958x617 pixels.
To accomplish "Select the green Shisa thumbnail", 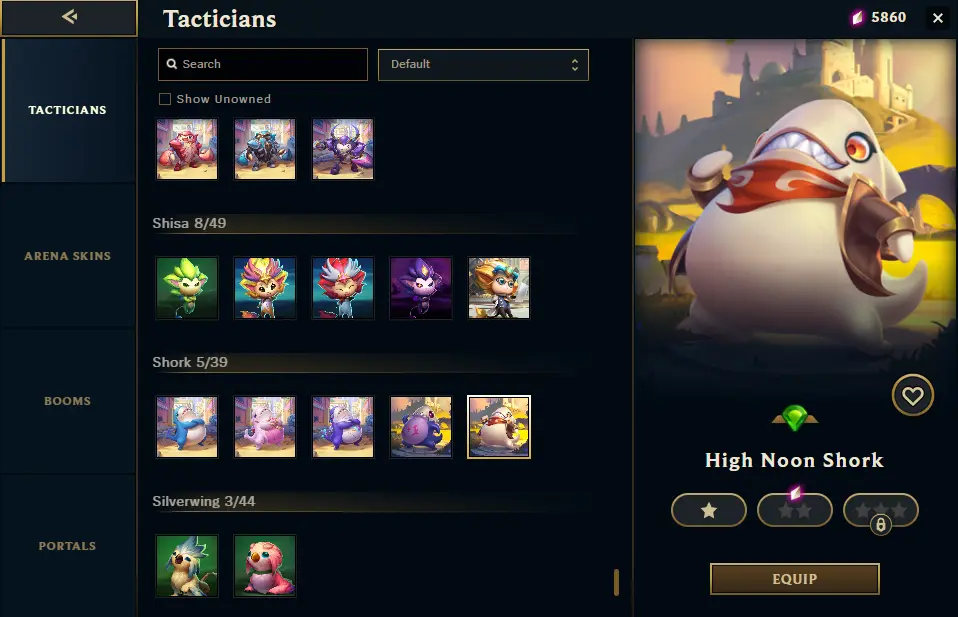I will click(187, 288).
